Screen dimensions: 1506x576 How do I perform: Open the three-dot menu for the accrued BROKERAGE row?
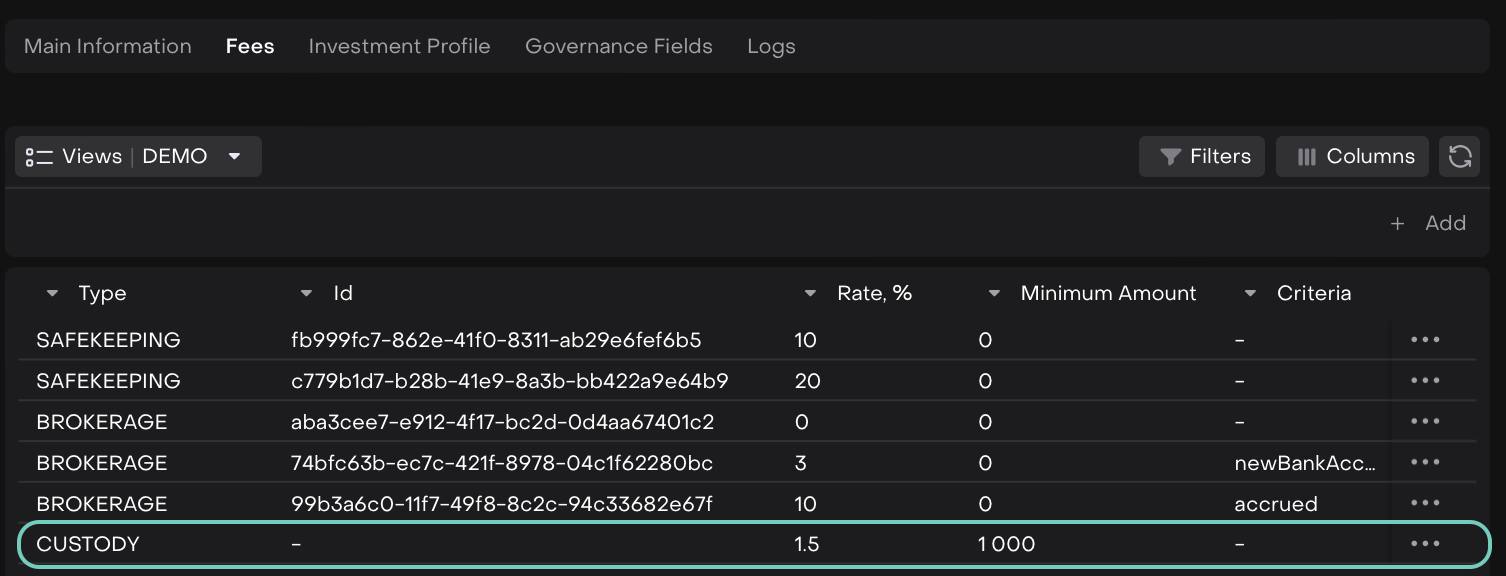1425,503
